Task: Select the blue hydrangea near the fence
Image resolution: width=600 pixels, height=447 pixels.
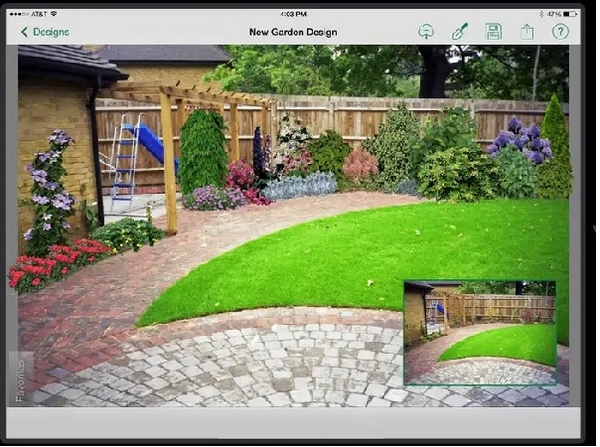Action: click(x=520, y=142)
